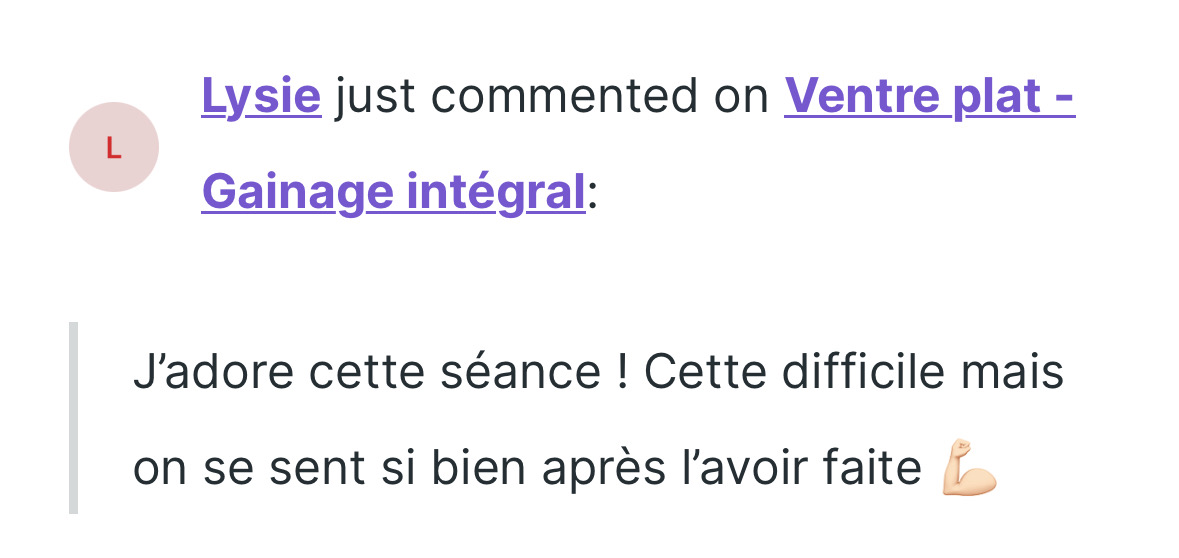Click Lysie's round "L" avatar
This screenshot has width=1179, height=558.
coord(113,147)
